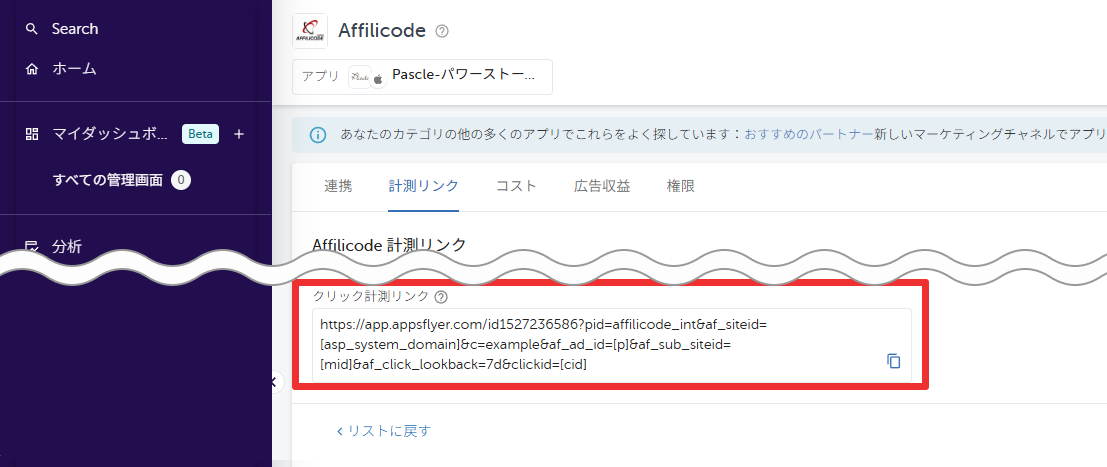Open the コスト tab

point(517,187)
